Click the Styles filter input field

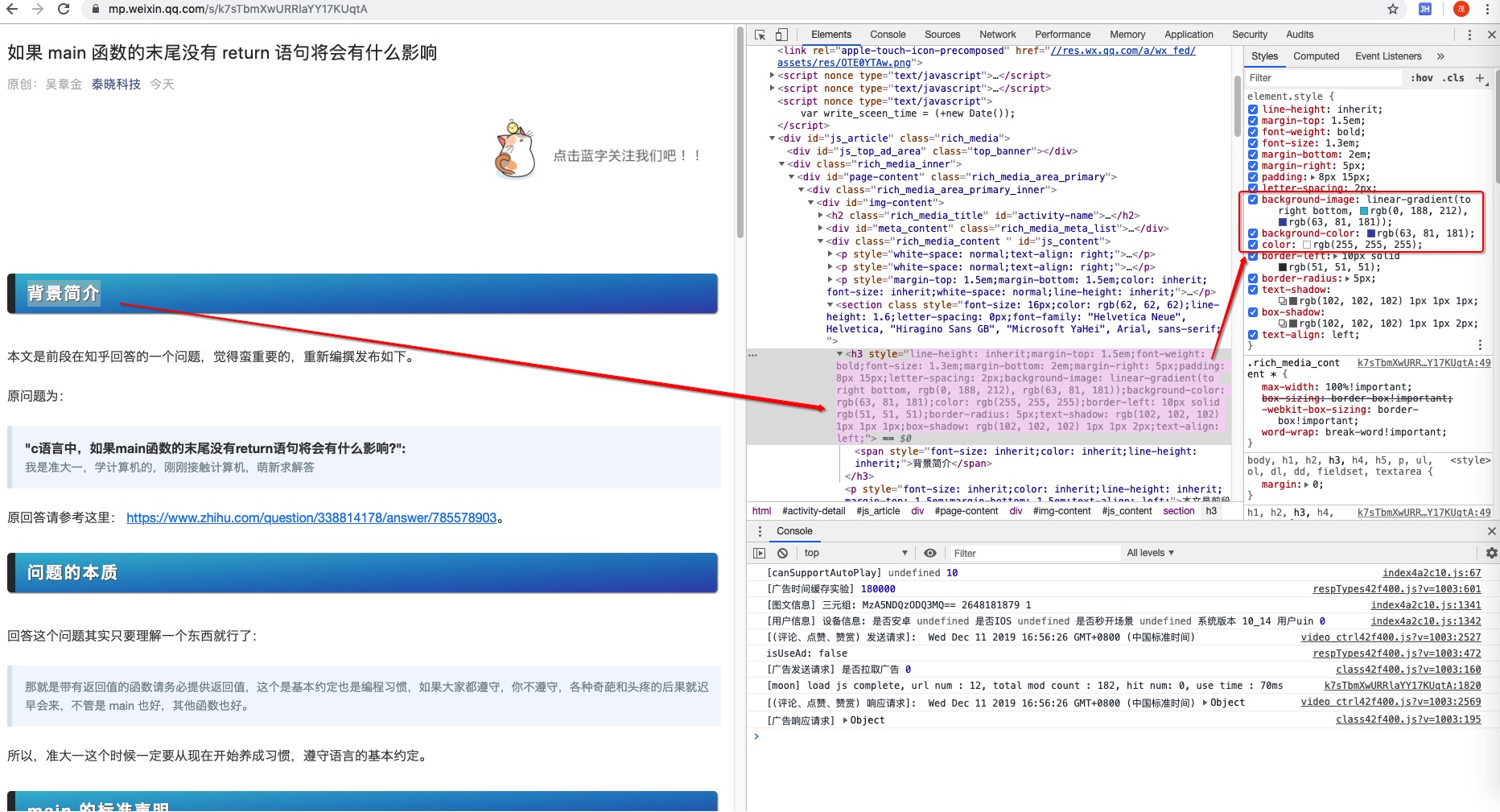tap(1324, 78)
